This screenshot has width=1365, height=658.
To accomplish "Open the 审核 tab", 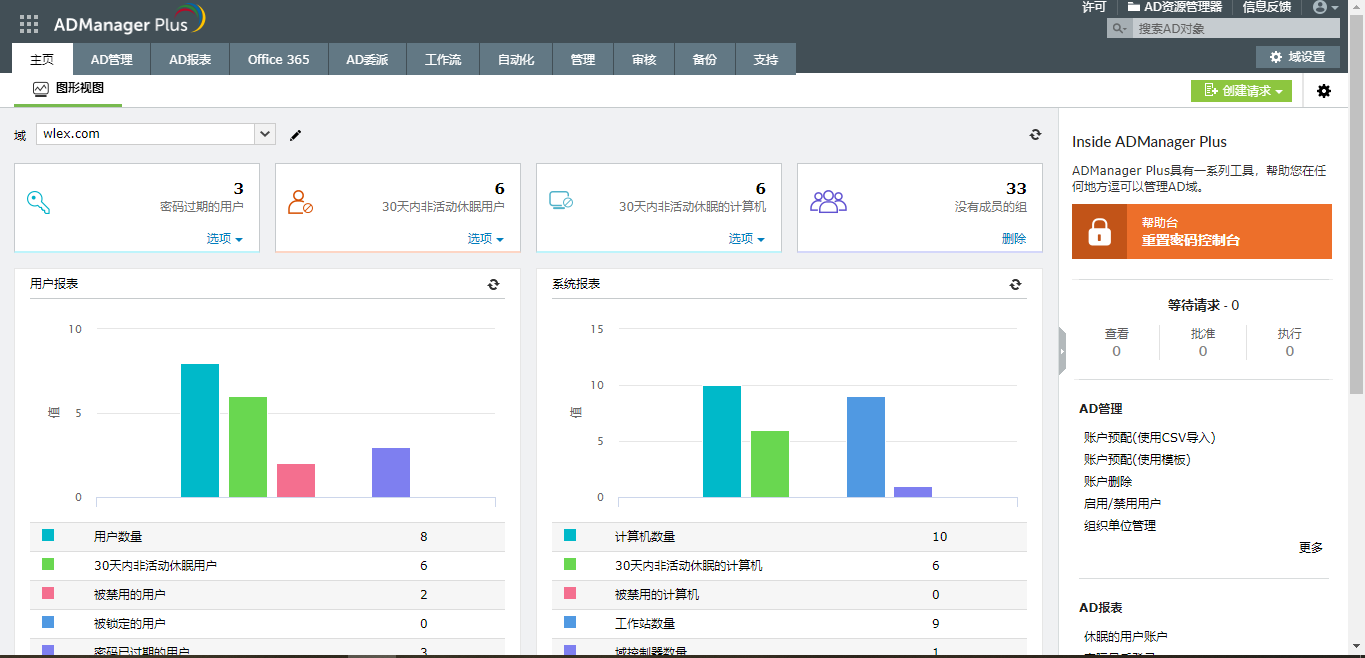I will pos(644,59).
